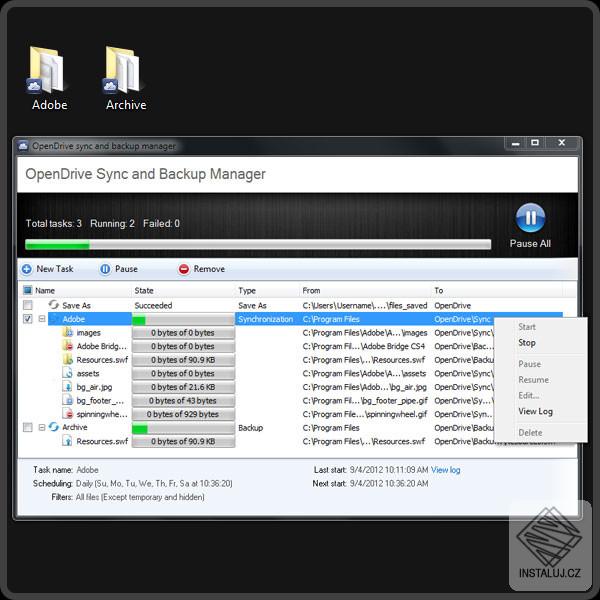
Task: Click the Resources.swf icon under Adobe
Action: point(67,360)
